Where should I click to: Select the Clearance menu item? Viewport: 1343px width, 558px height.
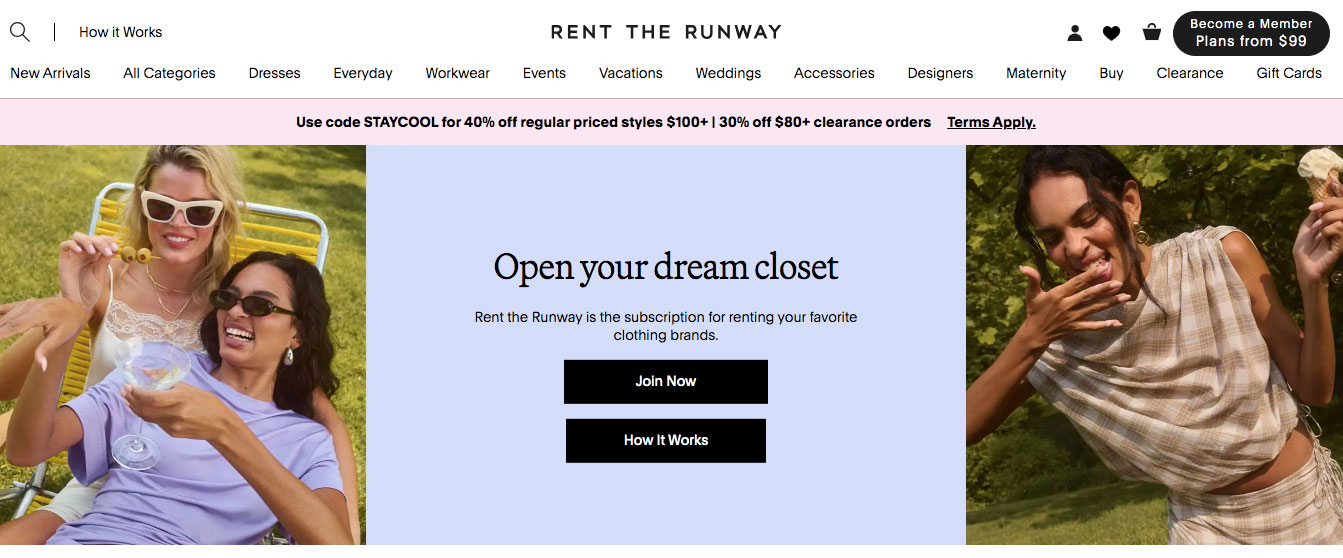coord(1190,73)
